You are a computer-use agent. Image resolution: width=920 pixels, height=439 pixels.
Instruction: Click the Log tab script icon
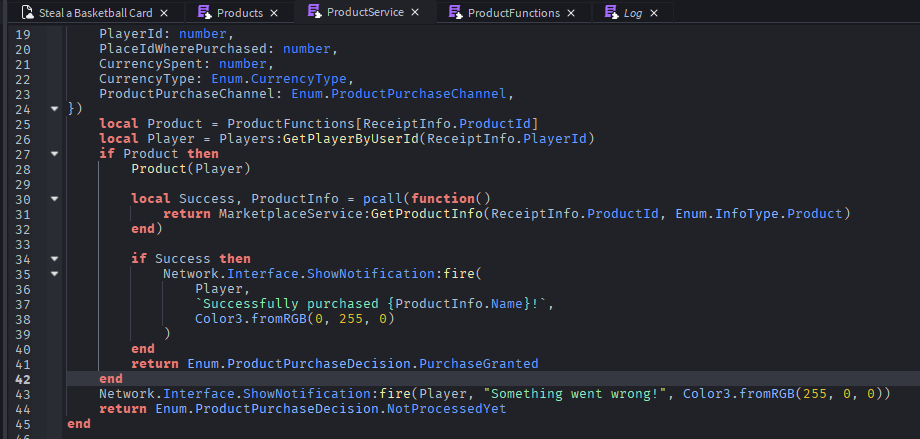pos(611,12)
